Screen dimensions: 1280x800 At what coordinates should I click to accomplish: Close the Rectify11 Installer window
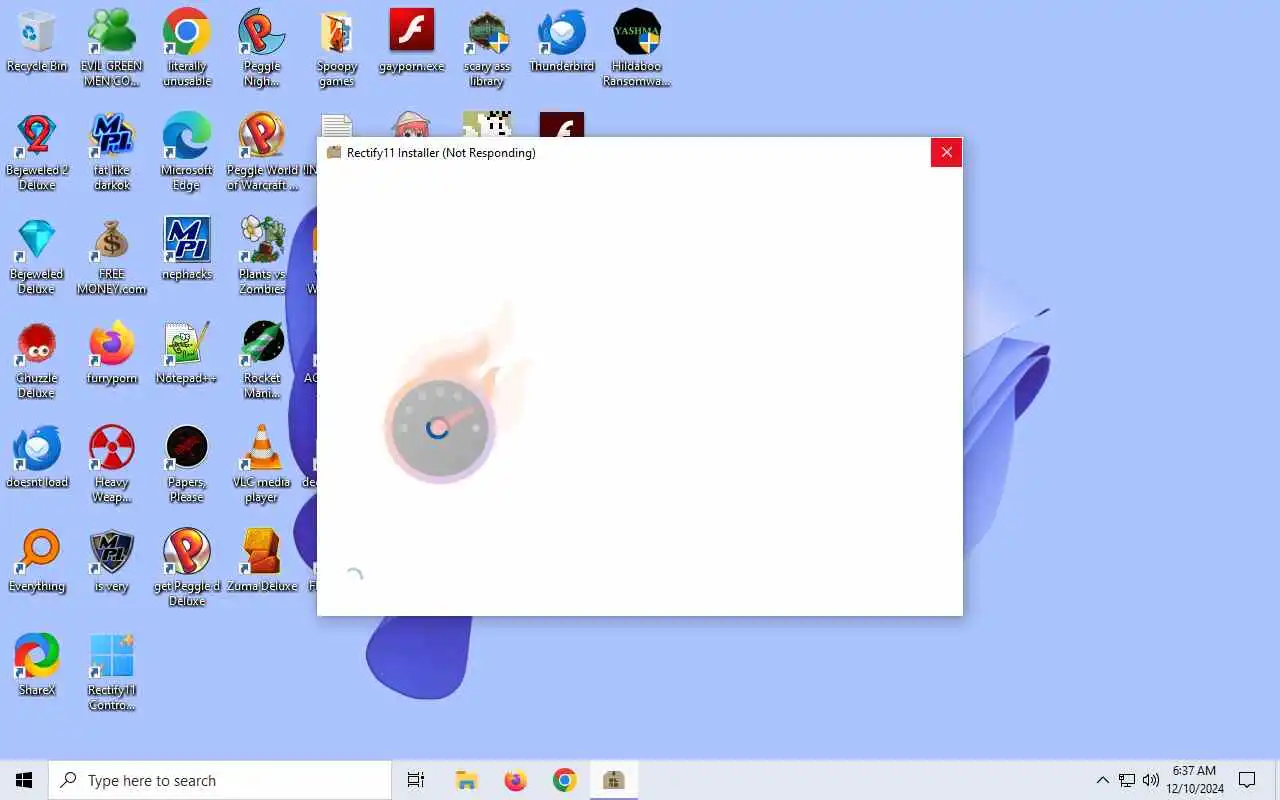(946, 152)
